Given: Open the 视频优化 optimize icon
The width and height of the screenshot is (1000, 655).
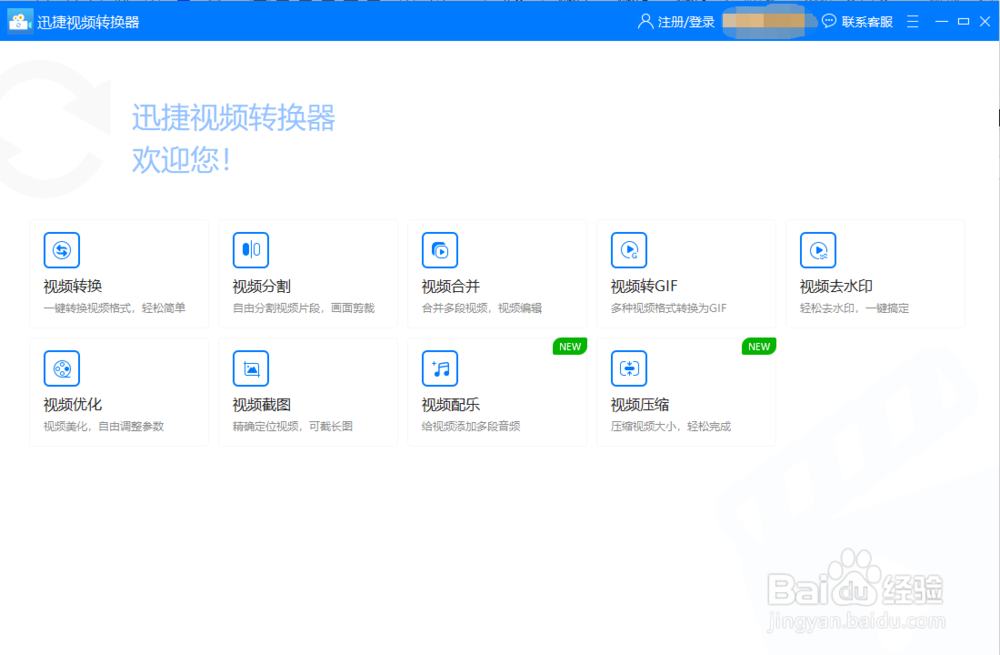Looking at the screenshot, I should pyautogui.click(x=62, y=368).
